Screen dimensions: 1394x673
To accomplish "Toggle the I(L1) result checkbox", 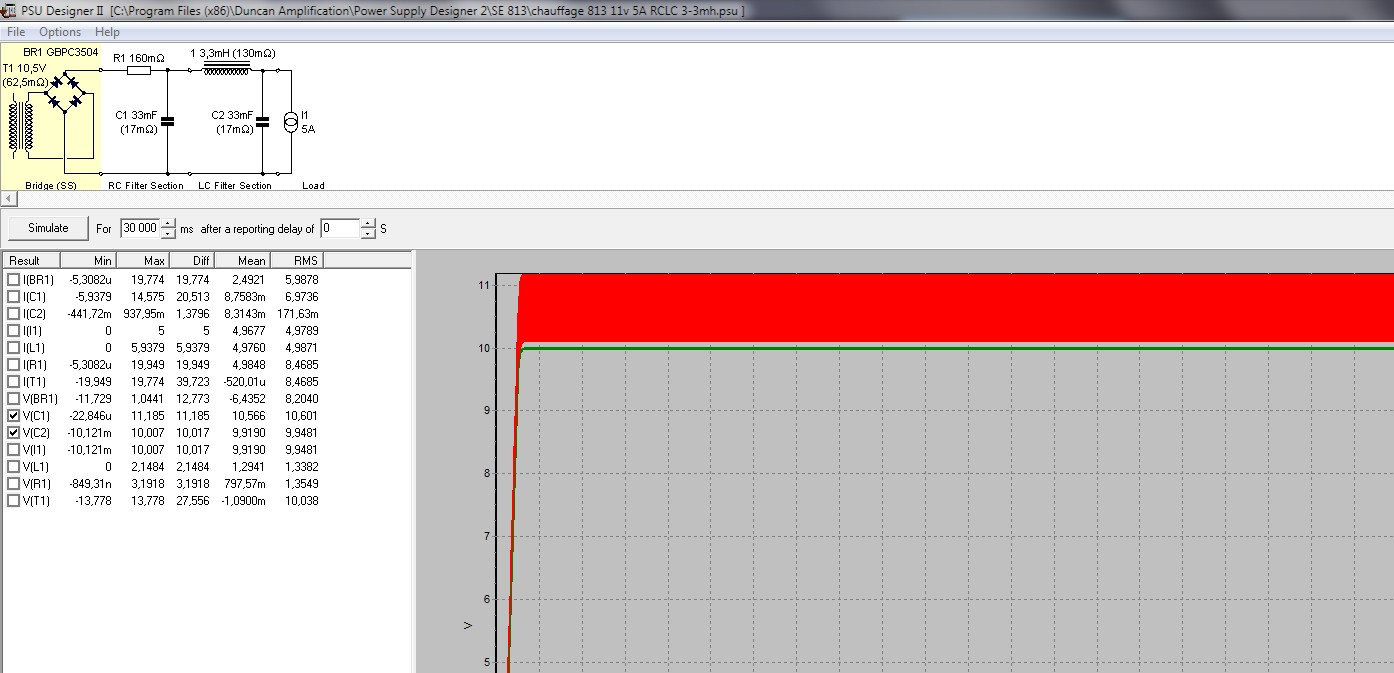I will (x=13, y=348).
